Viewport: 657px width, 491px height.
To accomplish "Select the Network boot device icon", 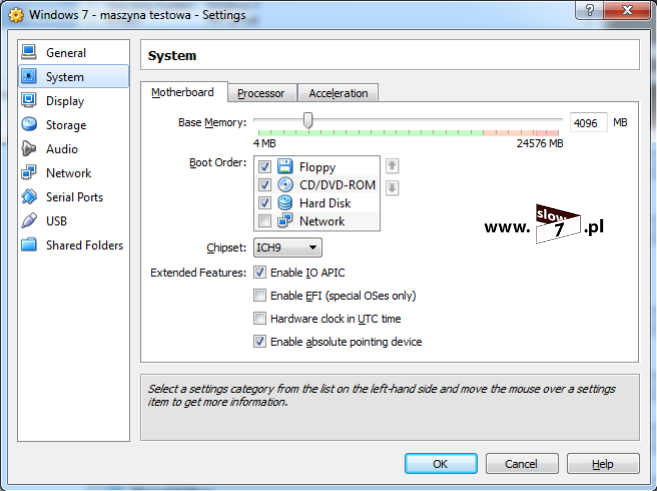I will tap(285, 220).
